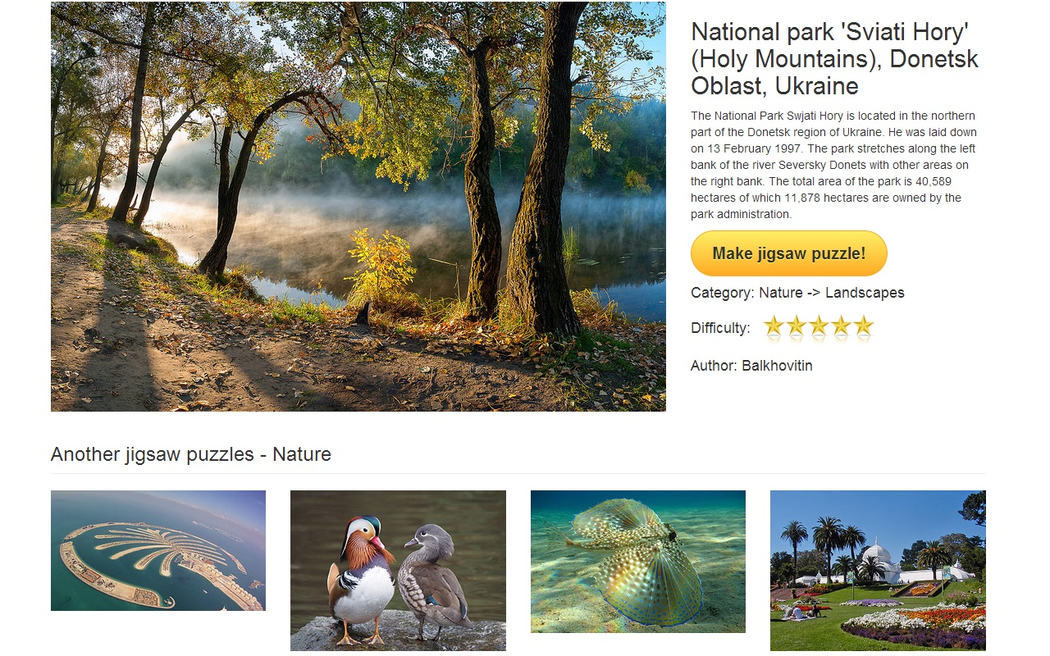Click author name Balkhovitin
The image size is (1050, 656).
(x=777, y=366)
